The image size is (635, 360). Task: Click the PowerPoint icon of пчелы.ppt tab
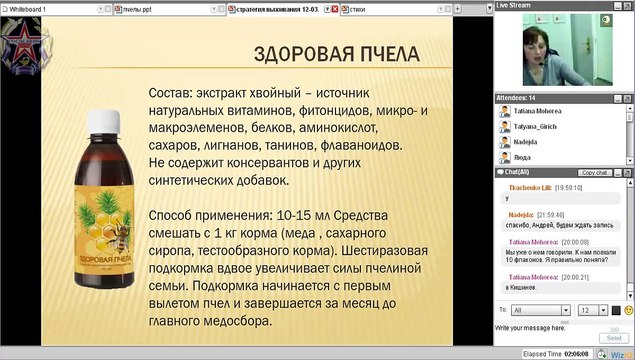[x=118, y=9]
